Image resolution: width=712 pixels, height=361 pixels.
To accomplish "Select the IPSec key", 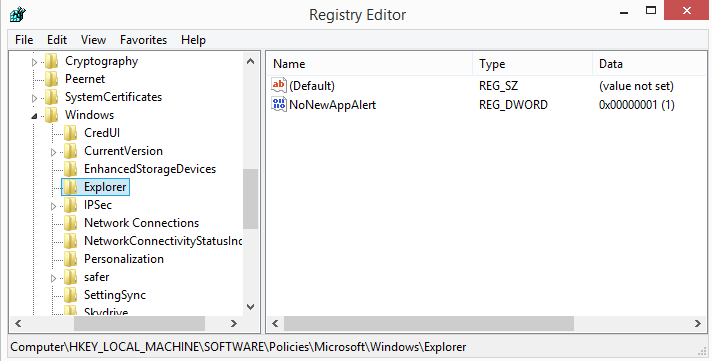I will point(98,205).
